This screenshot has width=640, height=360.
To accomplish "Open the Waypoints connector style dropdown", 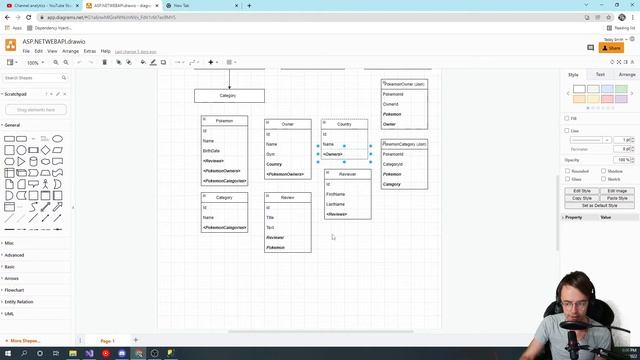I will pyautogui.click(x=193, y=62).
